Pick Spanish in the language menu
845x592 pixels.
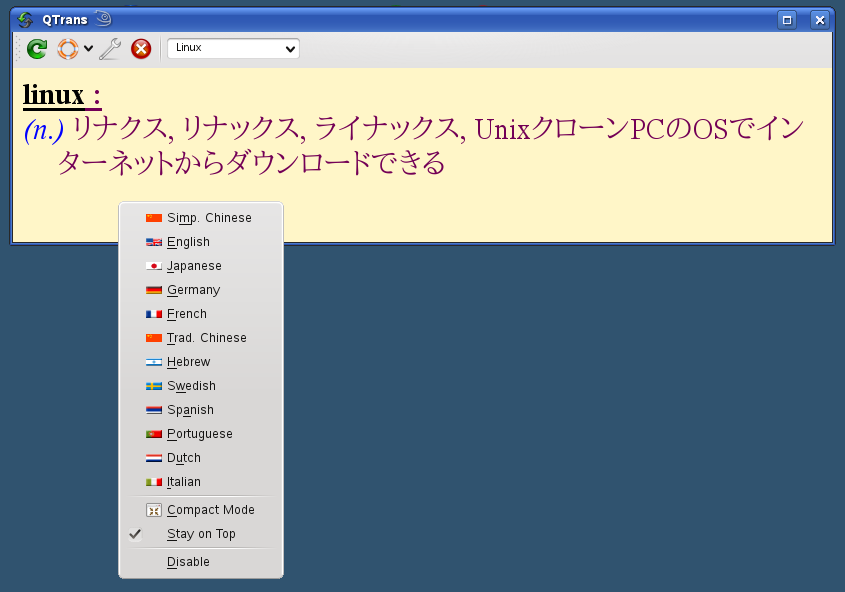tap(201, 409)
